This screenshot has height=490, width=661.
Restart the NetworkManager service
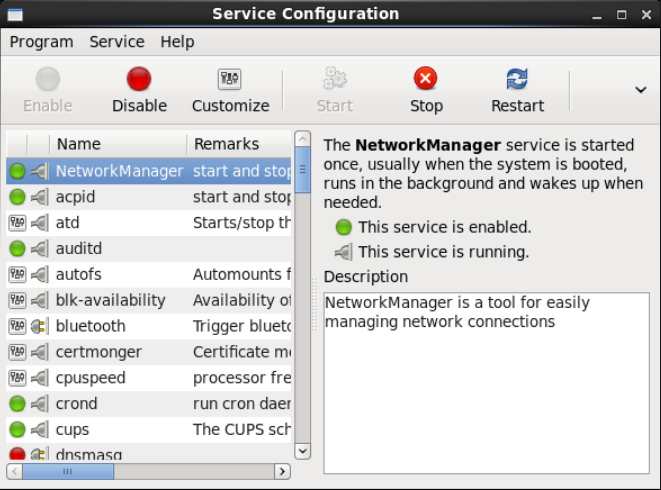coord(517,80)
